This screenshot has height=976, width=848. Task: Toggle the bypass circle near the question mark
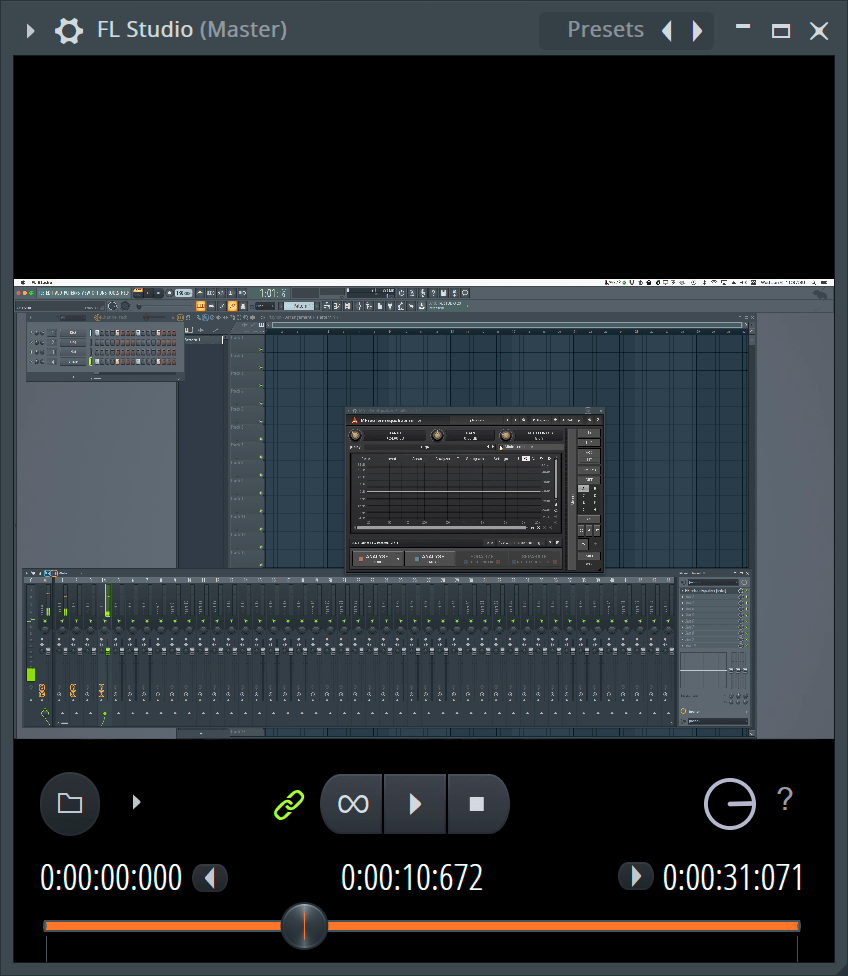[x=730, y=803]
